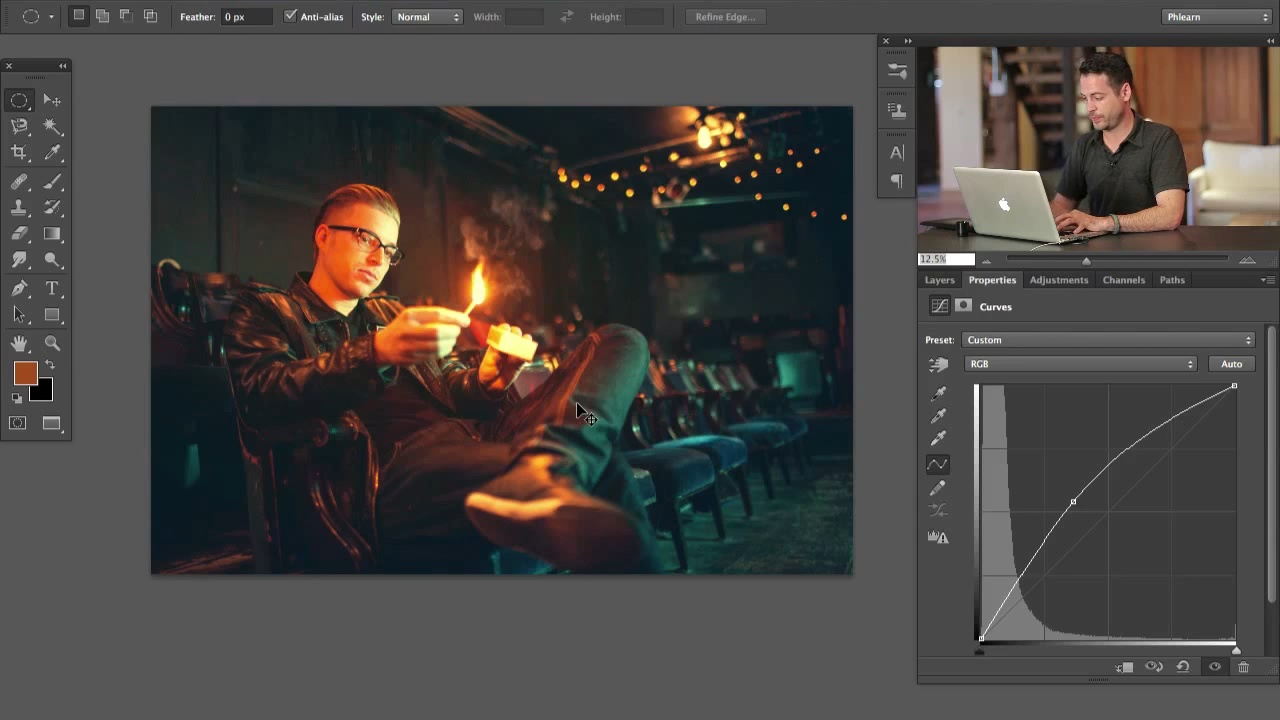Select the Magic Wand tool
Image resolution: width=1280 pixels, height=720 pixels.
(x=53, y=126)
